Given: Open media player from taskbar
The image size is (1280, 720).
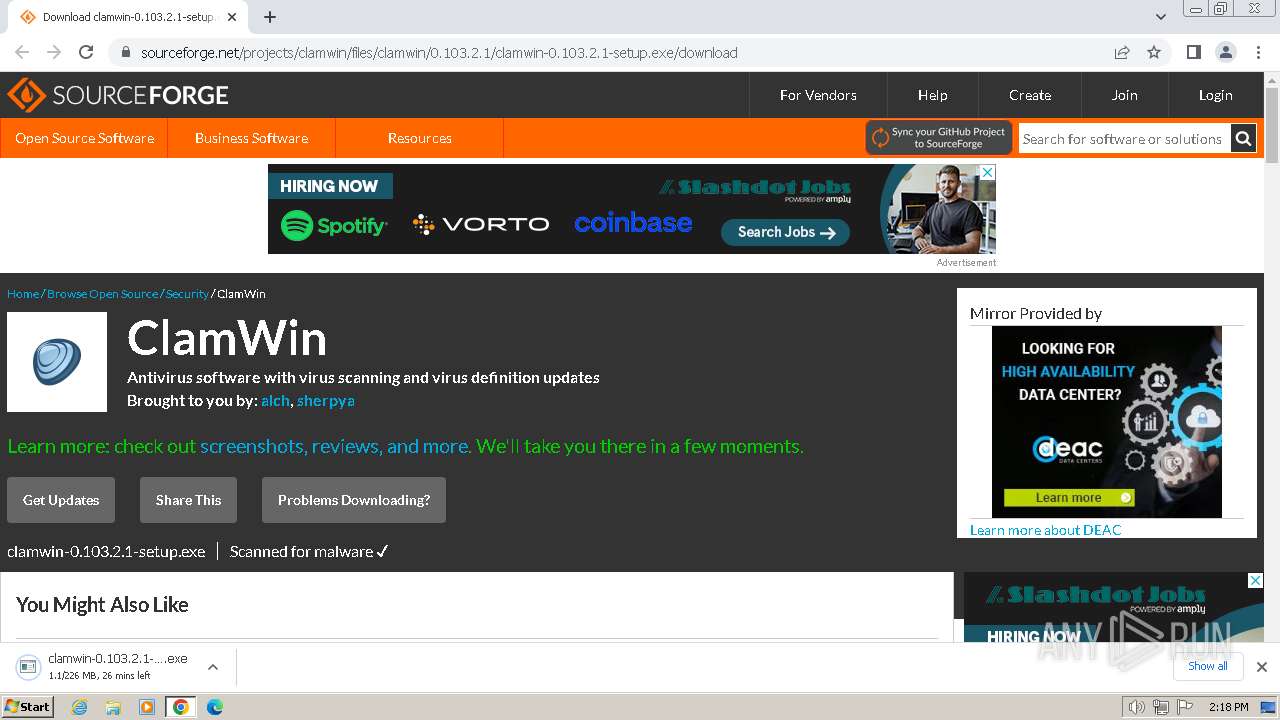Looking at the screenshot, I should tap(147, 707).
